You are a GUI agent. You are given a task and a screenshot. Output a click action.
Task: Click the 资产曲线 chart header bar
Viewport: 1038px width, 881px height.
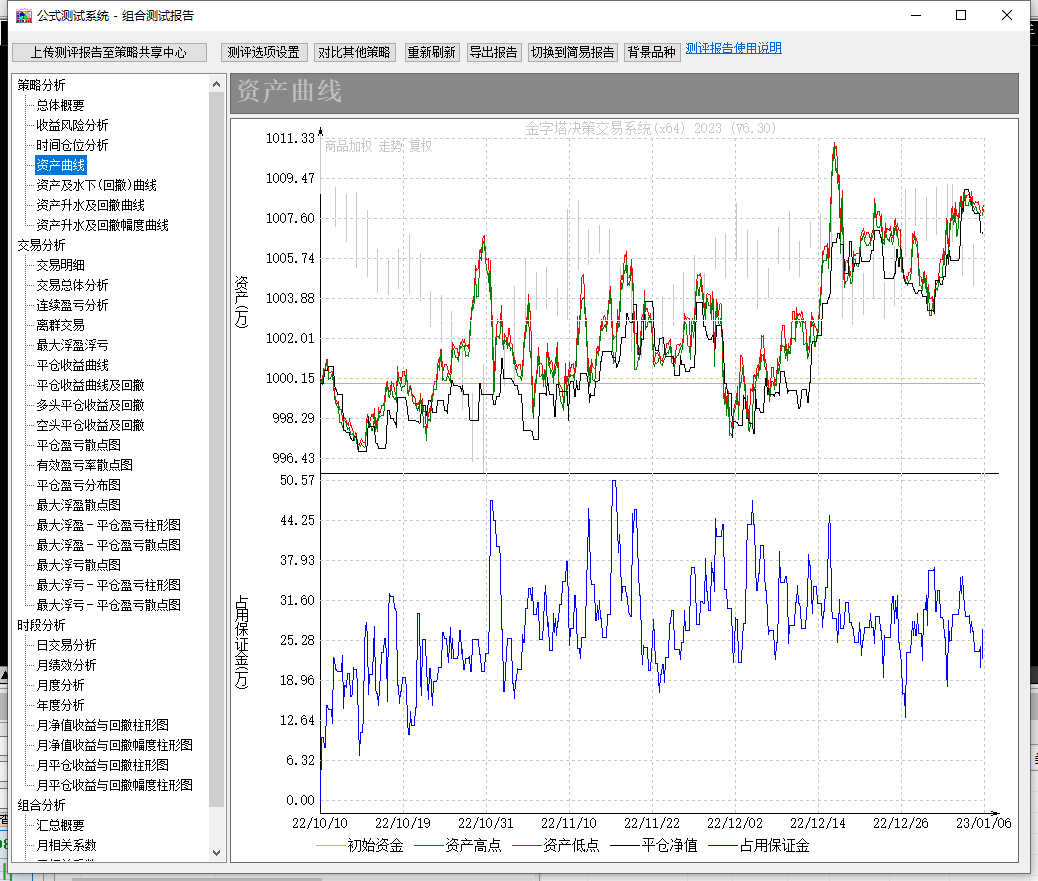(624, 93)
